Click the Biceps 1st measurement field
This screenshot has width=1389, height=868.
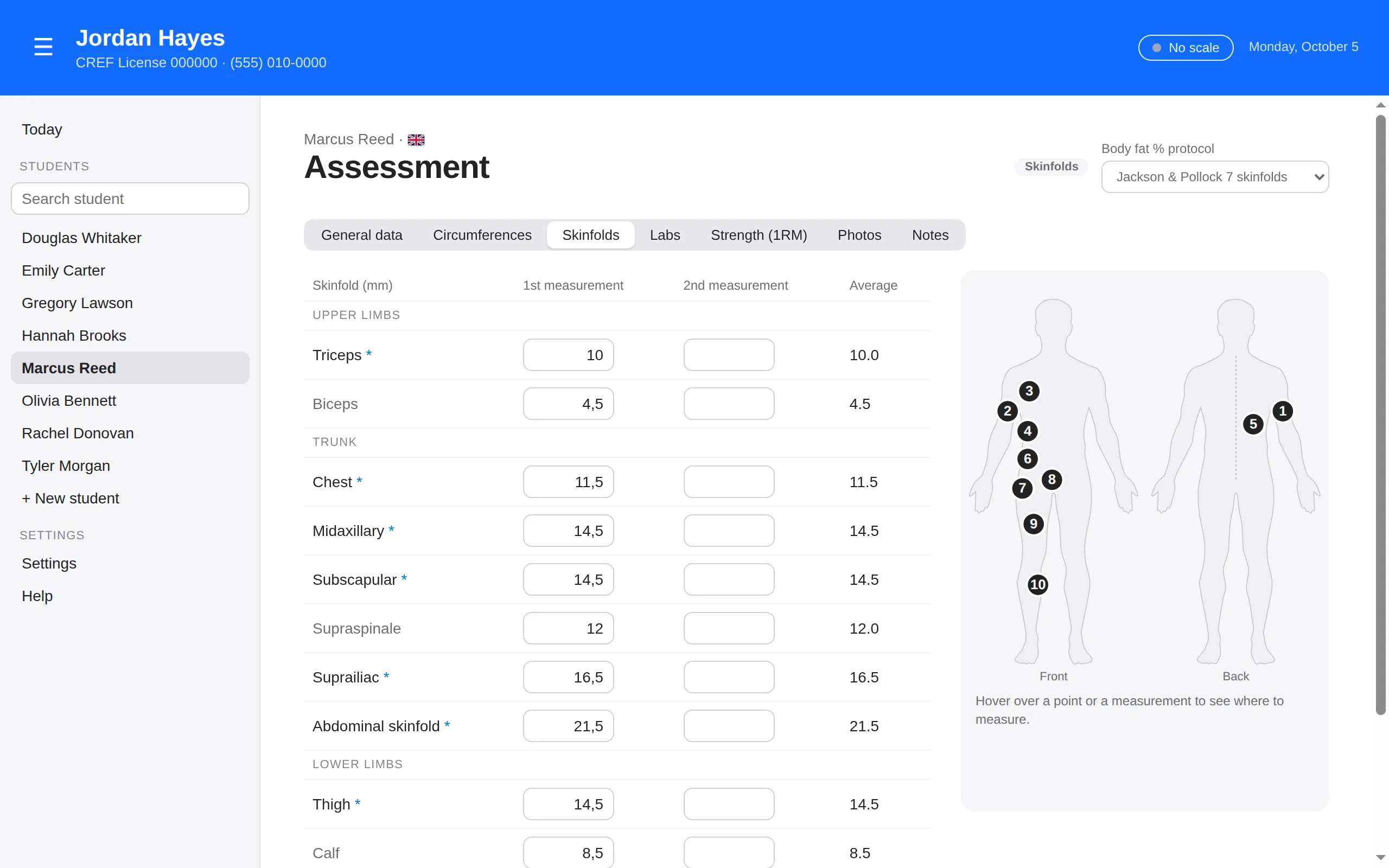click(x=568, y=404)
